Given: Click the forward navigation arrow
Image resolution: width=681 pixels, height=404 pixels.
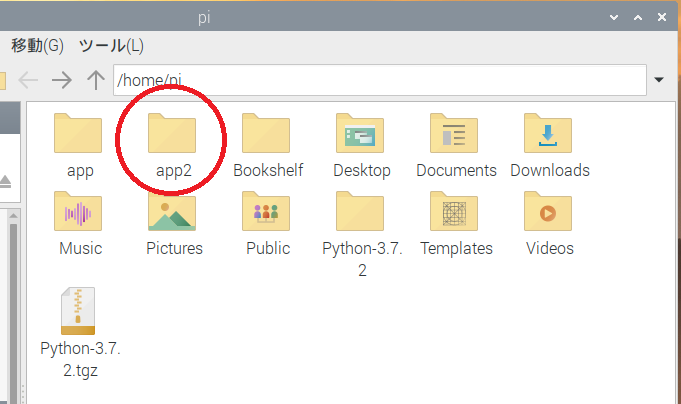Looking at the screenshot, I should click(x=62, y=80).
